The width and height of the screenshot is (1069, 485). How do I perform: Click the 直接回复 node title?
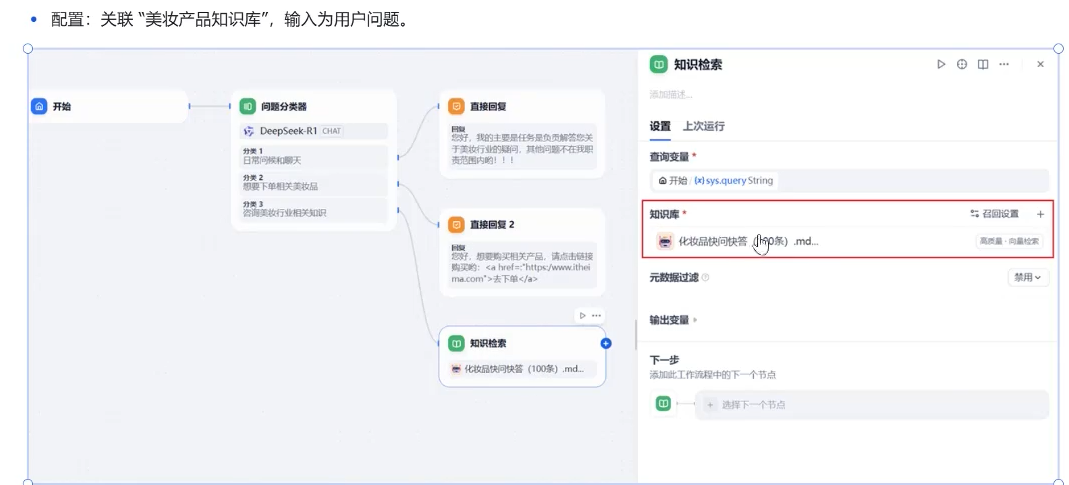coord(488,106)
